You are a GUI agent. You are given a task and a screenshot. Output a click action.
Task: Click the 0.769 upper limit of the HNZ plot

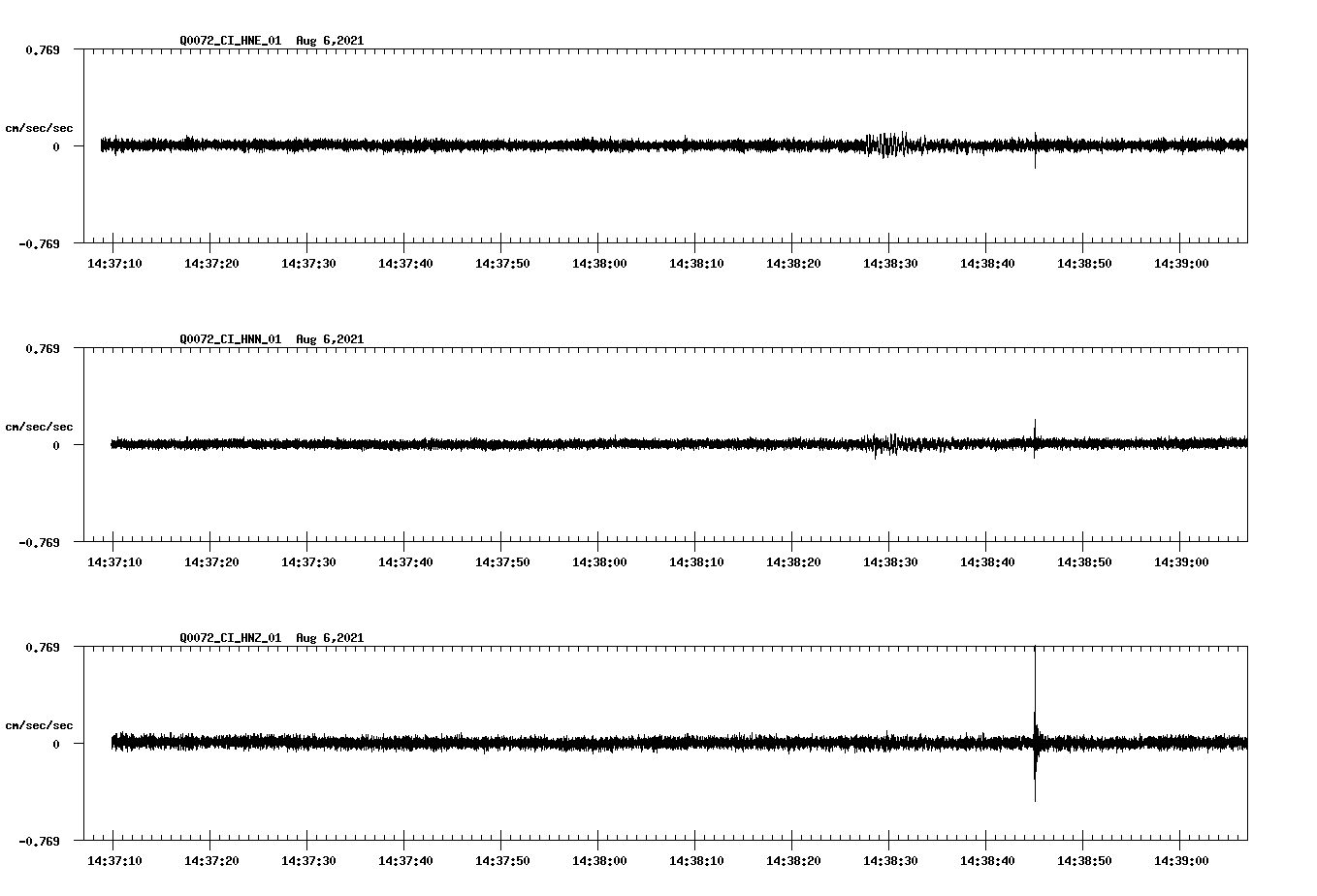point(43,647)
